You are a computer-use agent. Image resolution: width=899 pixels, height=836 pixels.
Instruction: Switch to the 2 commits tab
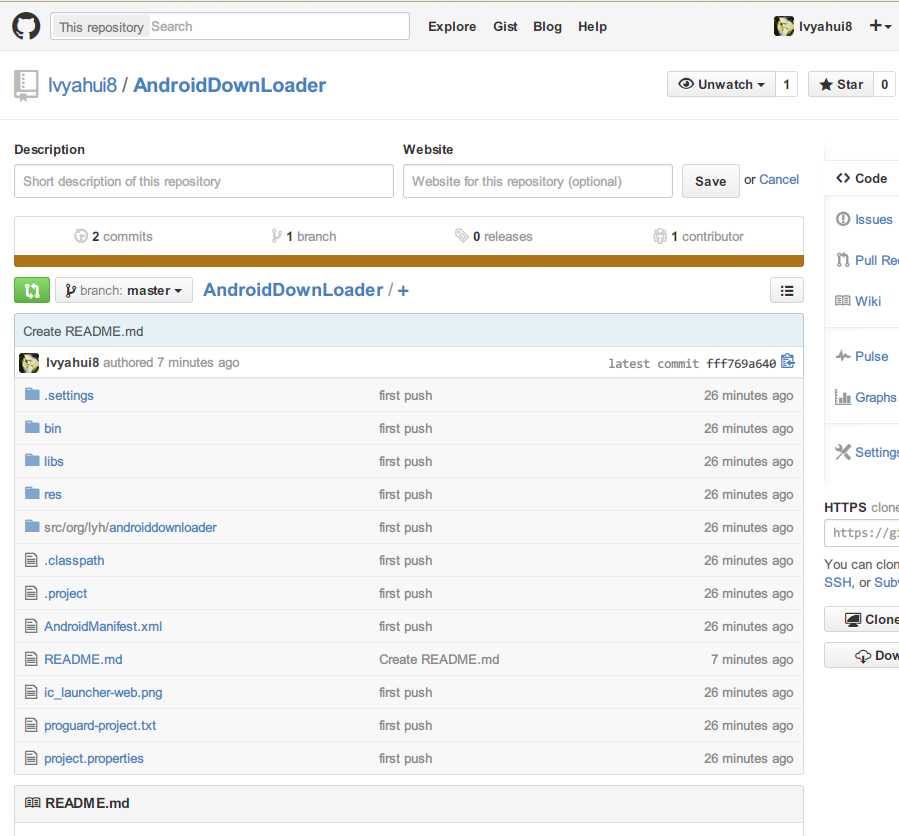114,236
